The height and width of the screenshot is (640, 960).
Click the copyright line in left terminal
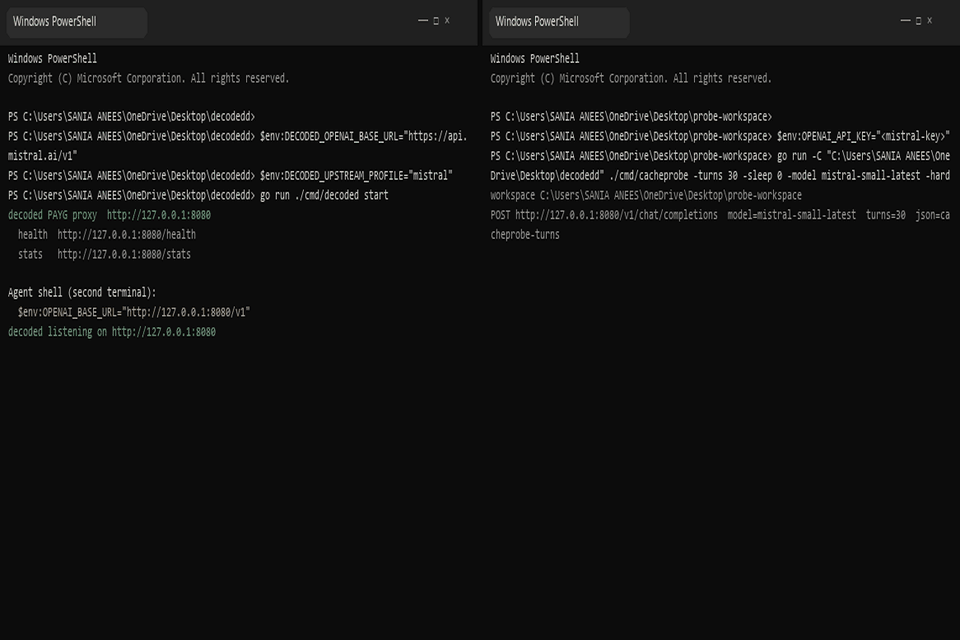tap(148, 78)
